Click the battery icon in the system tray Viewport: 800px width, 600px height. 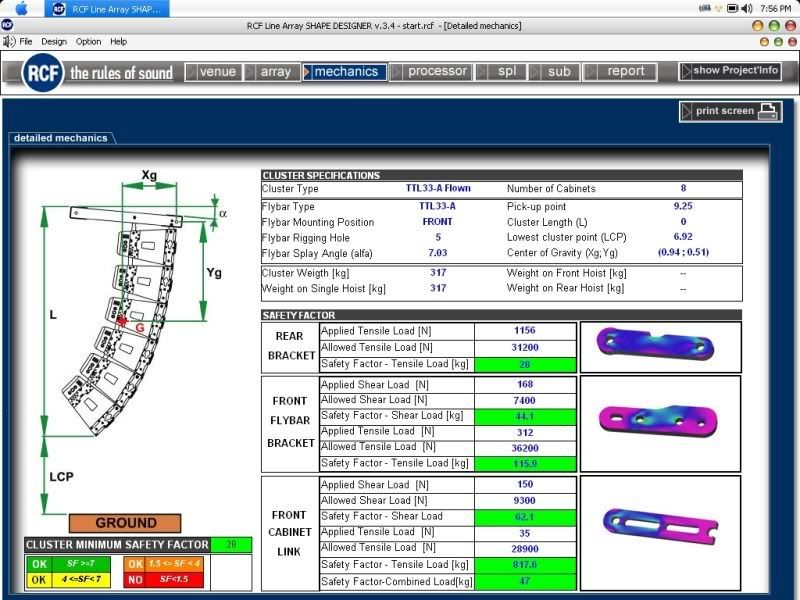pyautogui.click(x=733, y=9)
